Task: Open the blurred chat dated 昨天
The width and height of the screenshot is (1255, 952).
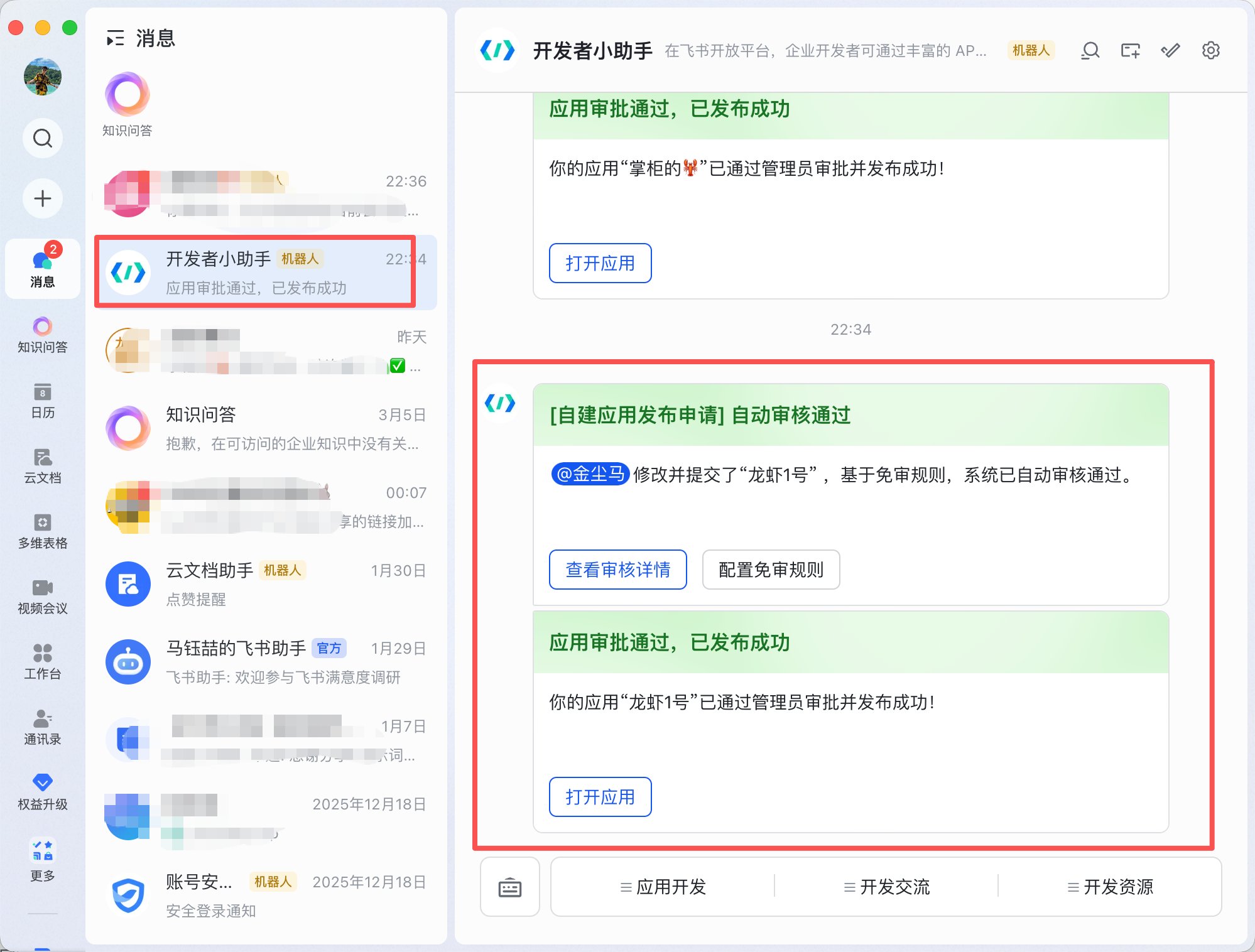Action: 266,350
